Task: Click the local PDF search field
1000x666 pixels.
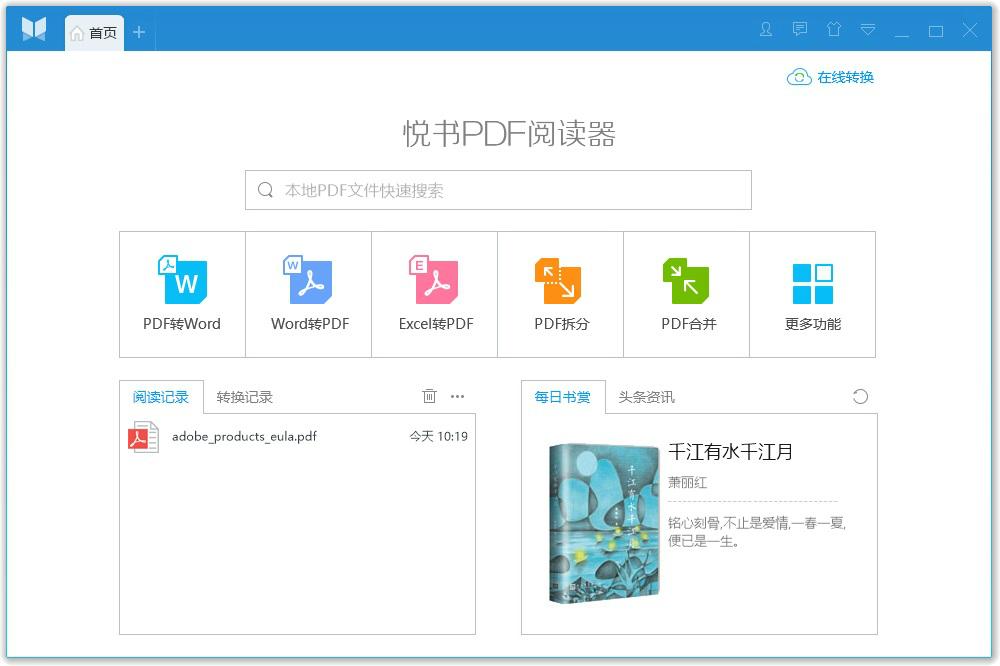Action: pyautogui.click(x=498, y=189)
